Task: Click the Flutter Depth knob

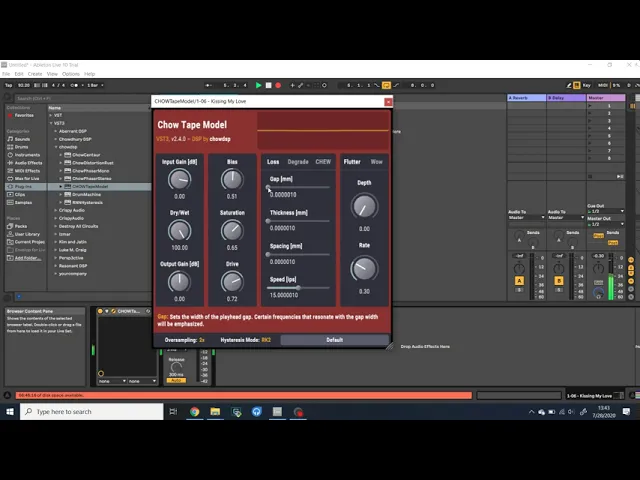Action: tap(364, 206)
